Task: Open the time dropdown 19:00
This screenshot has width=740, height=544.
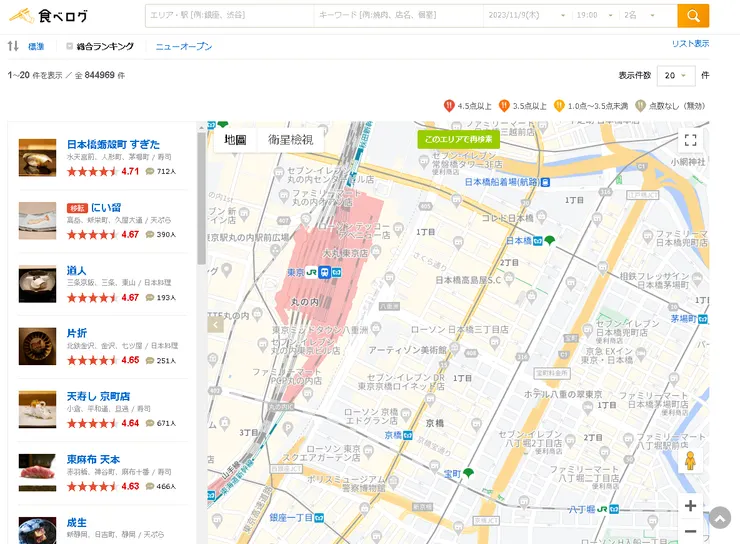Action: point(595,15)
